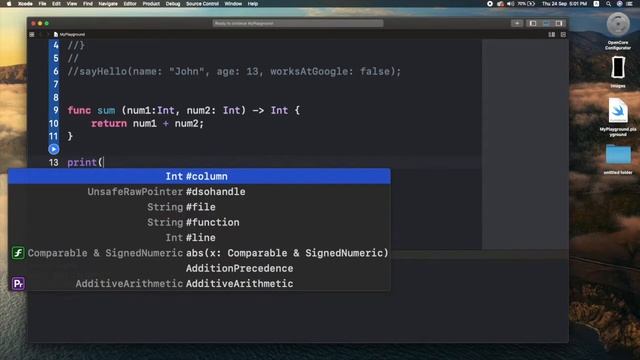Pick the abs(x:) function completion

[x=199, y=253]
